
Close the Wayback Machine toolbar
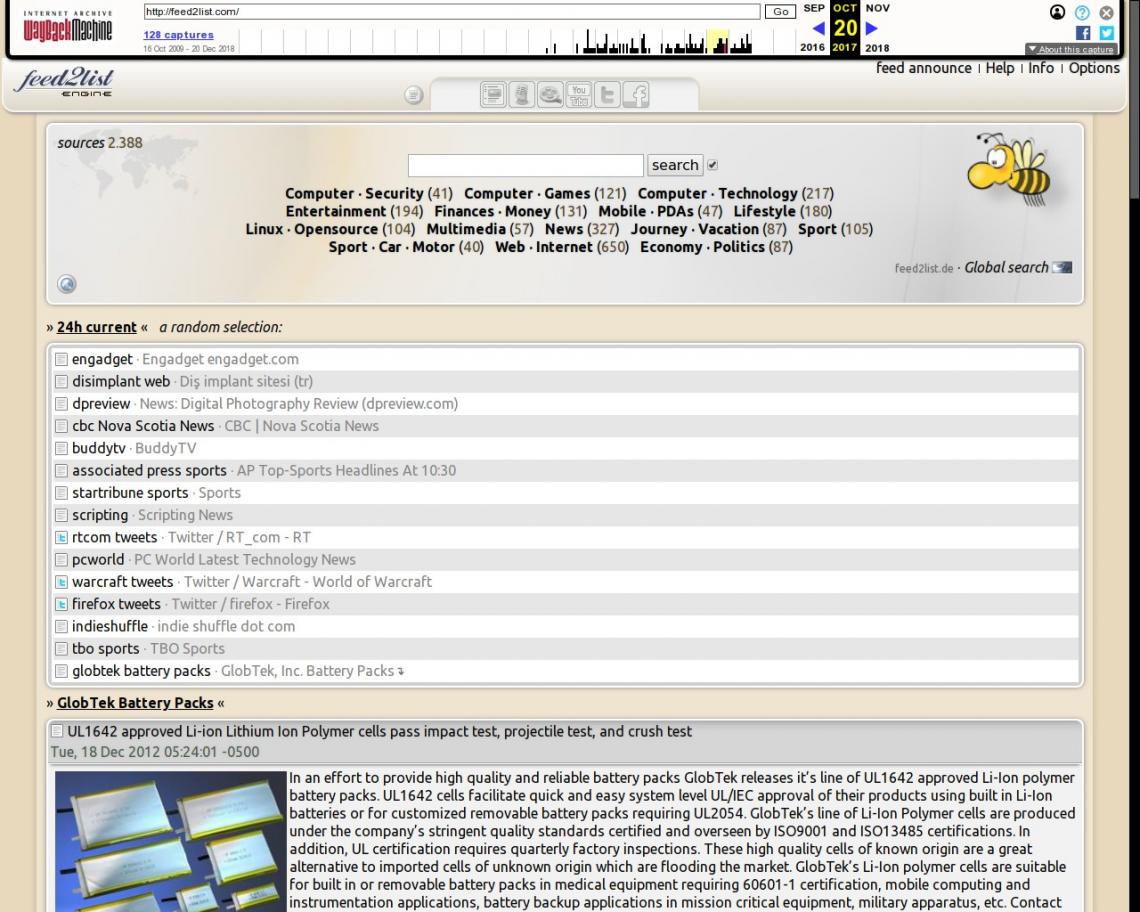pos(1107,12)
